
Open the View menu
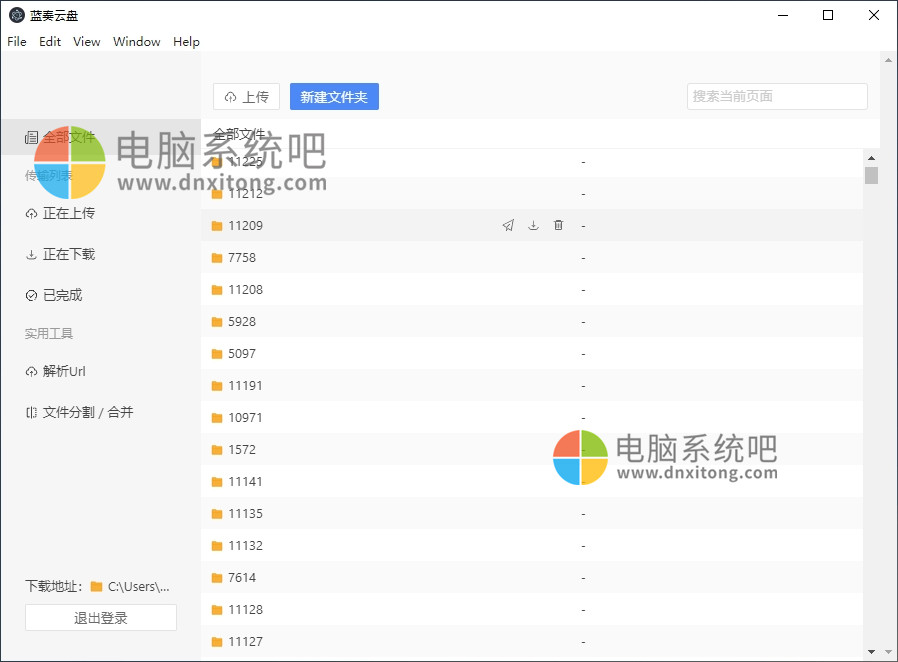point(86,41)
